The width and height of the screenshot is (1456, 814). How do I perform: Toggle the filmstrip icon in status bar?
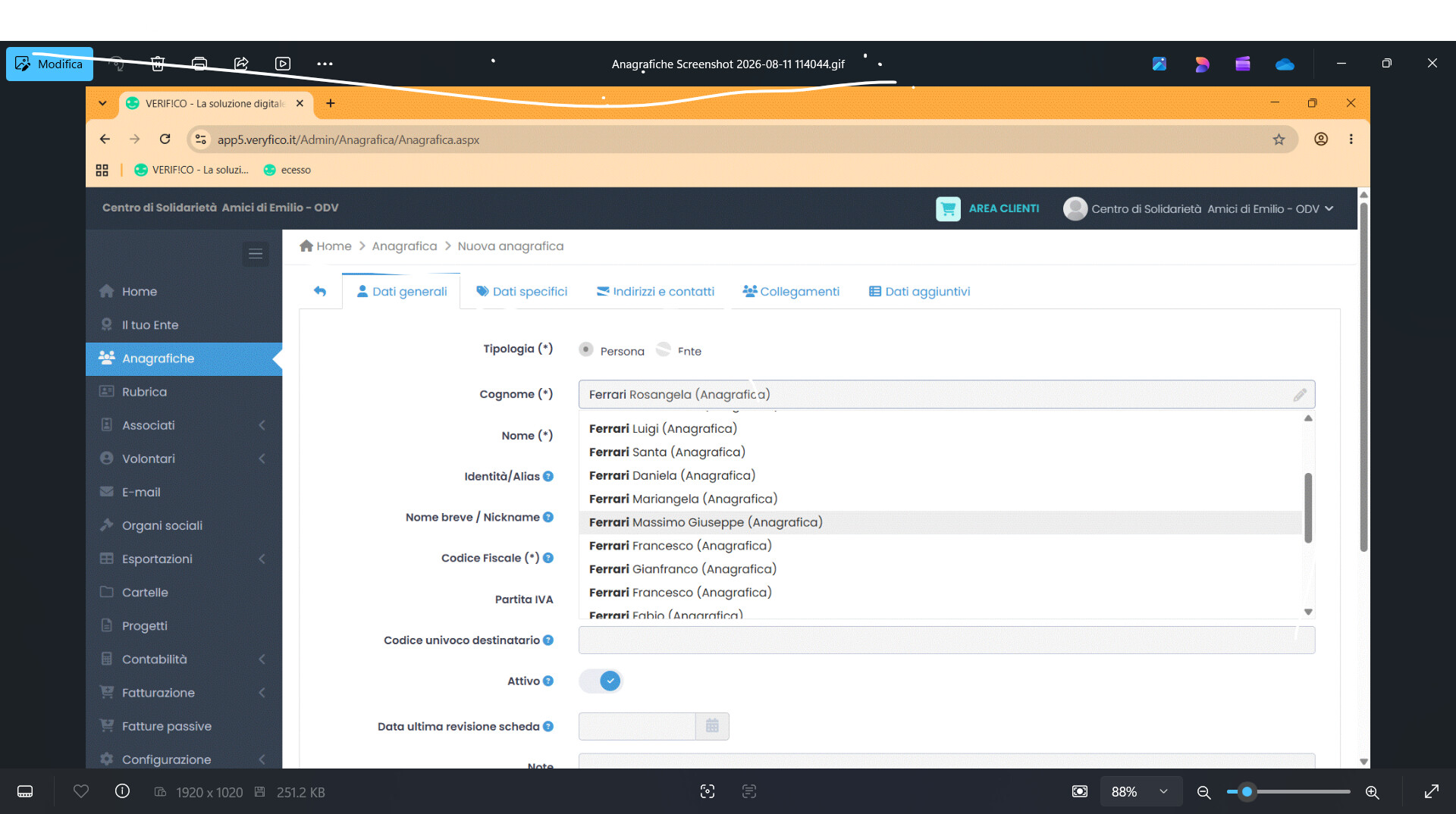tap(25, 791)
